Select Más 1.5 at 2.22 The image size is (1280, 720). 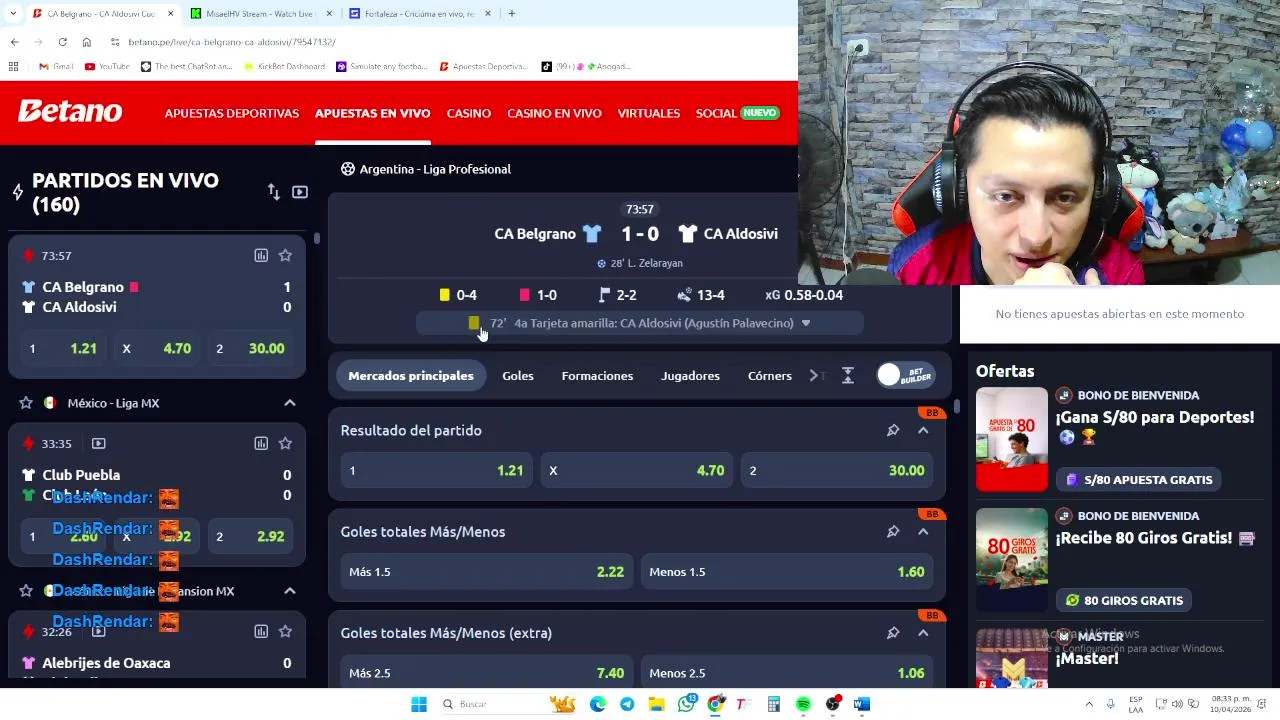tap(486, 572)
